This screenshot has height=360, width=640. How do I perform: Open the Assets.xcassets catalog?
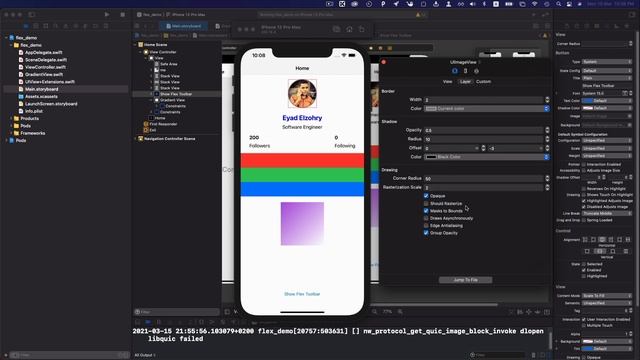(41, 96)
